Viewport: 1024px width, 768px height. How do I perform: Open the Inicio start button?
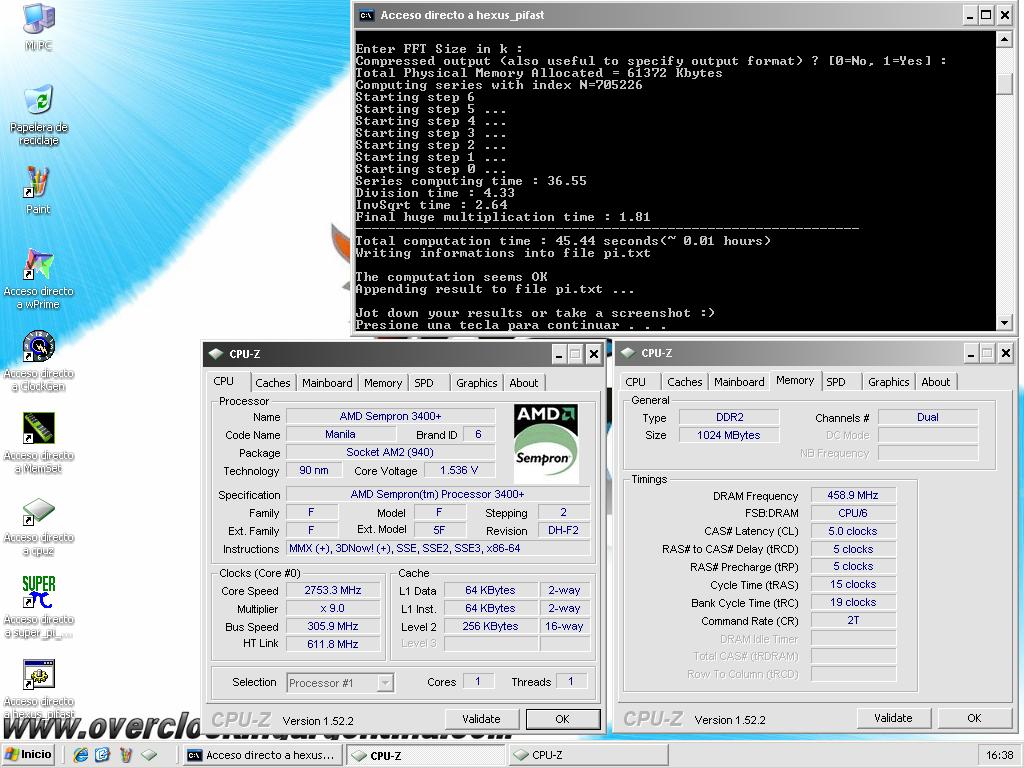click(x=28, y=755)
